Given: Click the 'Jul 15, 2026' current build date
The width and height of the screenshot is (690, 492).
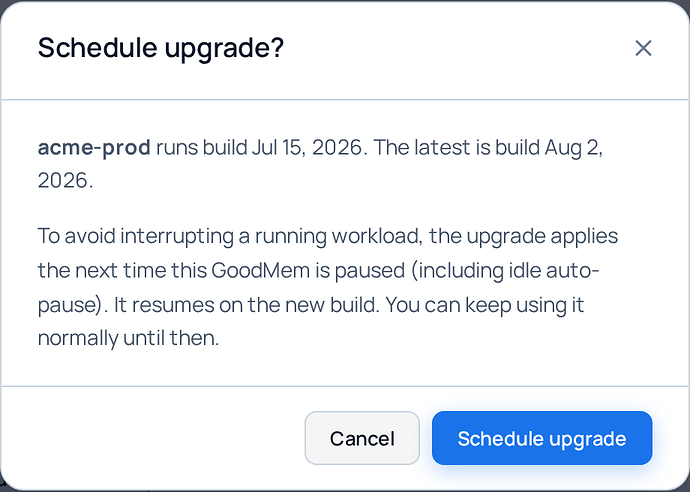Looking at the screenshot, I should [309, 147].
